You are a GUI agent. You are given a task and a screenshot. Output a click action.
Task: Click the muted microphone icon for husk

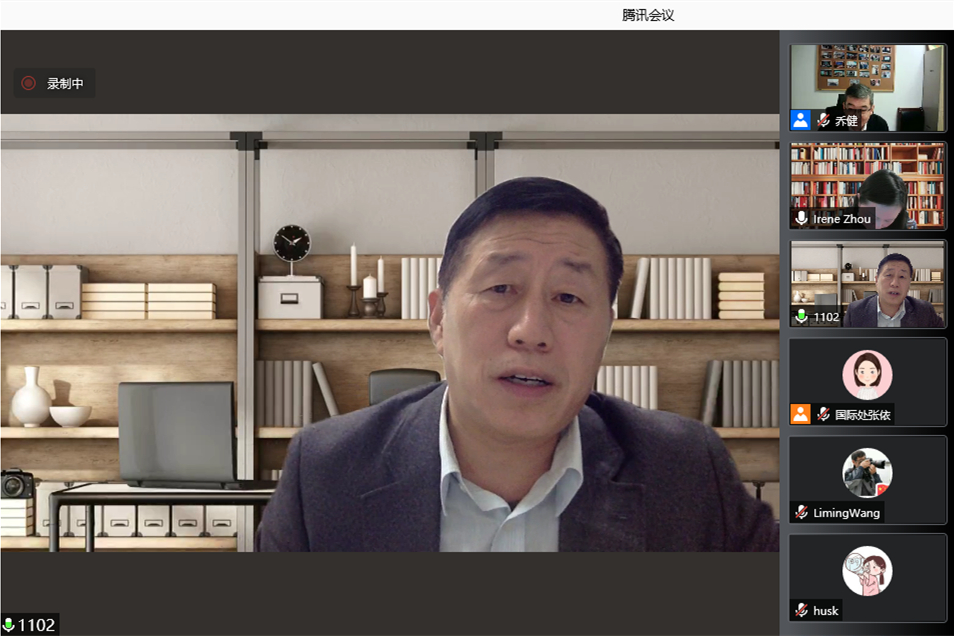[x=801, y=610]
